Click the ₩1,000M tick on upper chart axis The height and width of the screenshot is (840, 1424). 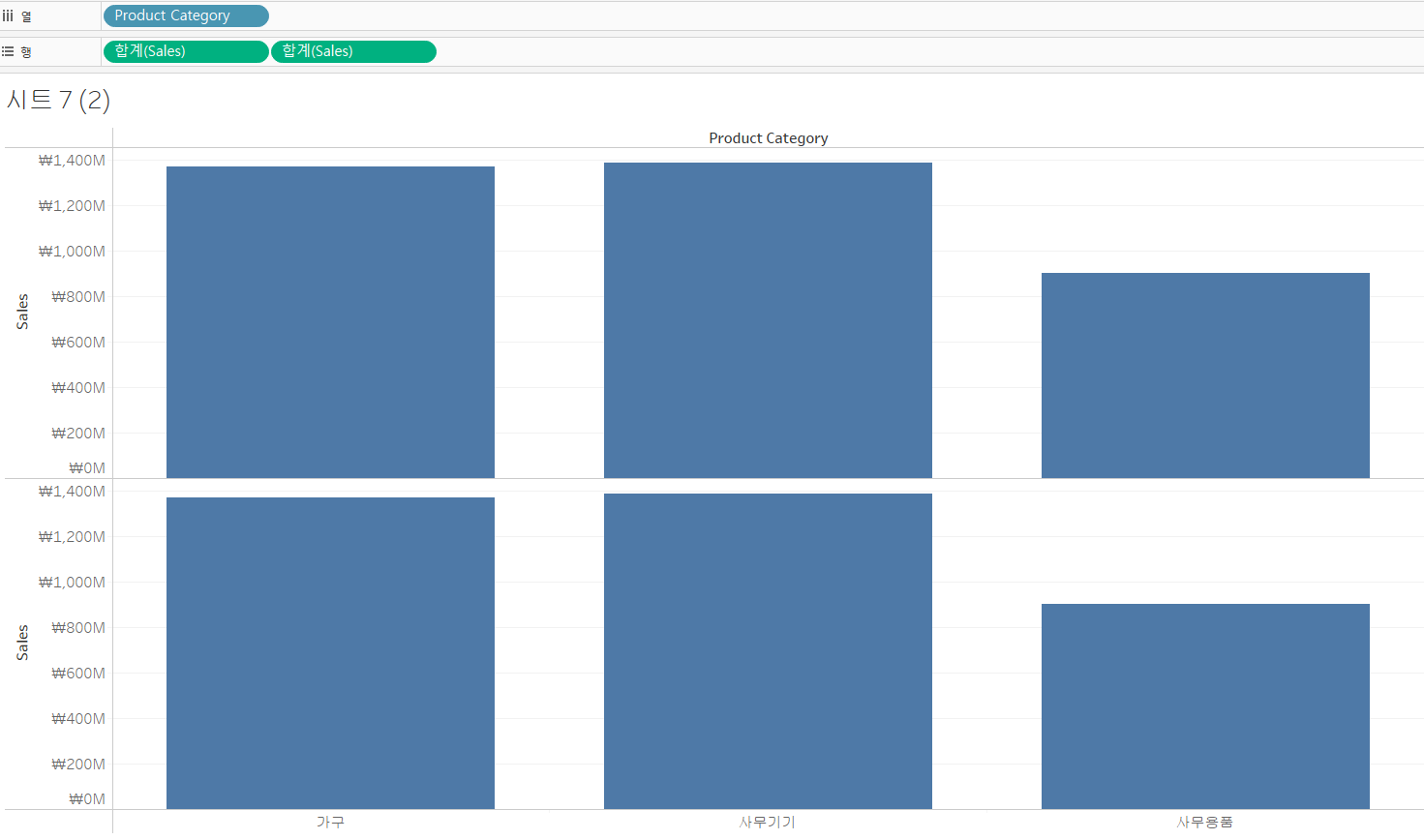72,252
